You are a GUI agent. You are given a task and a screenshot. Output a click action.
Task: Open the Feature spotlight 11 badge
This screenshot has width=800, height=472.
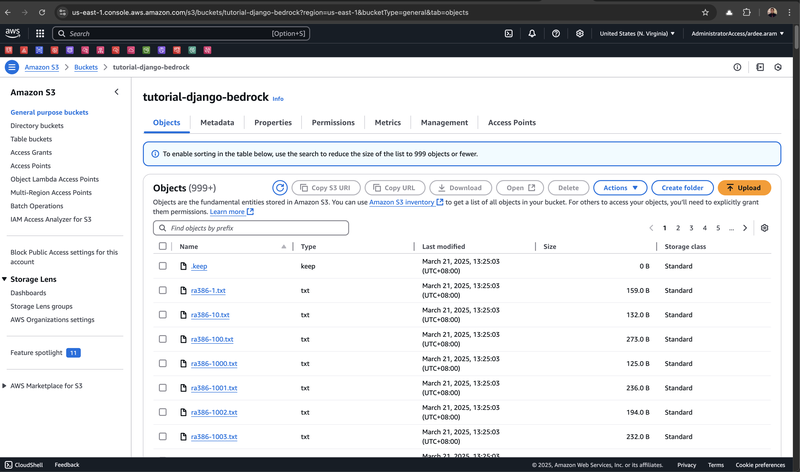click(x=73, y=353)
